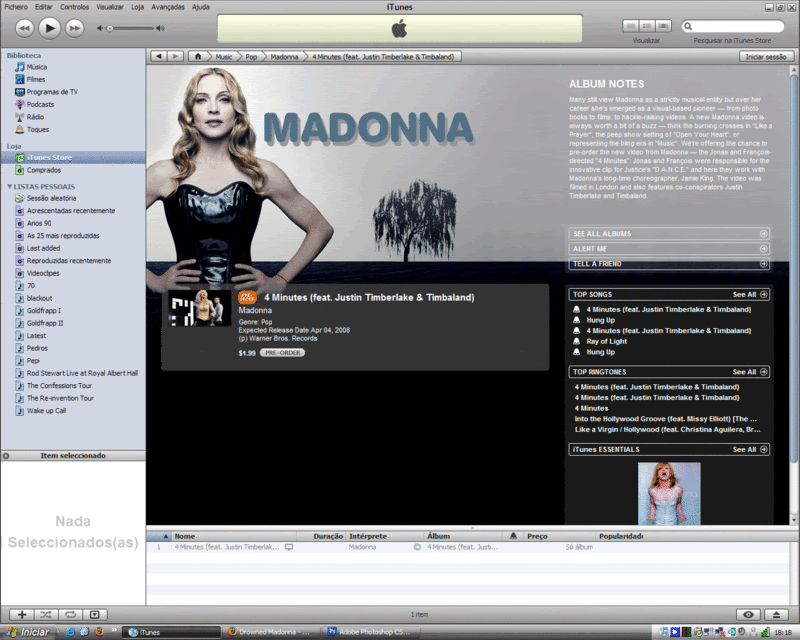The image size is (800, 640).
Task: Play the current track
Action: coord(49,28)
